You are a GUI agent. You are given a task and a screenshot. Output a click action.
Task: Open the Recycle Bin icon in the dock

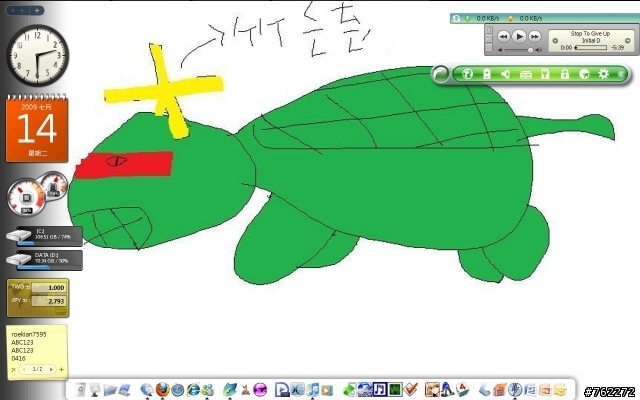[81, 389]
